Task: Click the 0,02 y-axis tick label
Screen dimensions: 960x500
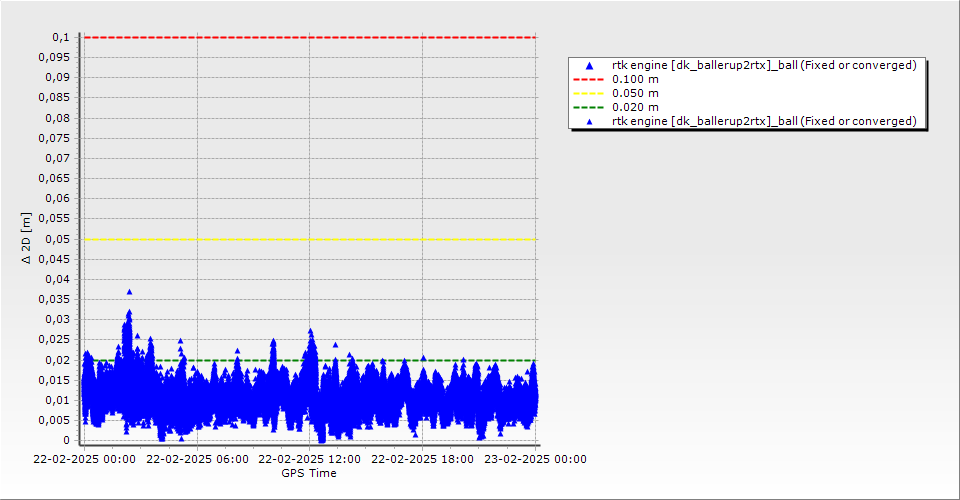Action: pos(58,360)
